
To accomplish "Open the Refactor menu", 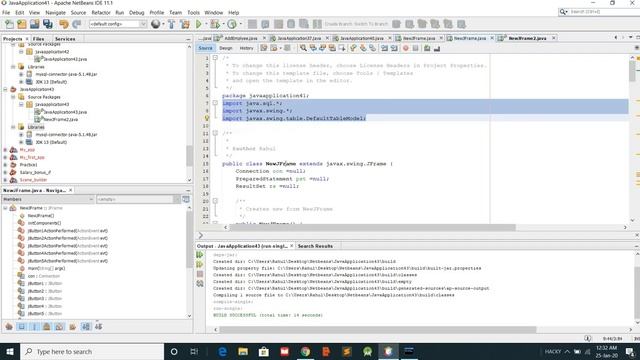I will 101,13.
